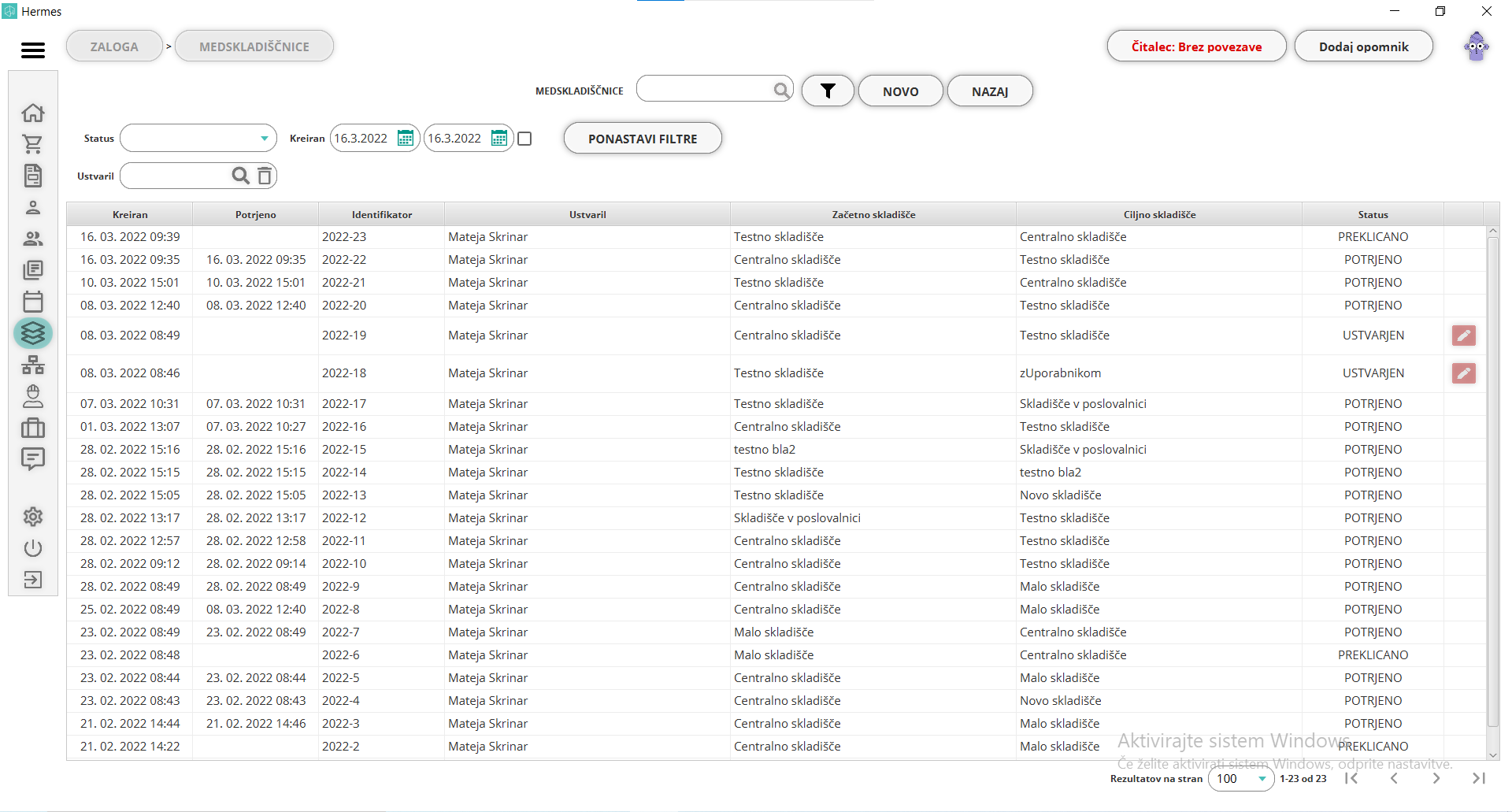The width and height of the screenshot is (1512, 812).
Task: Click PONASTAVI FILTRE button
Action: coord(643,139)
